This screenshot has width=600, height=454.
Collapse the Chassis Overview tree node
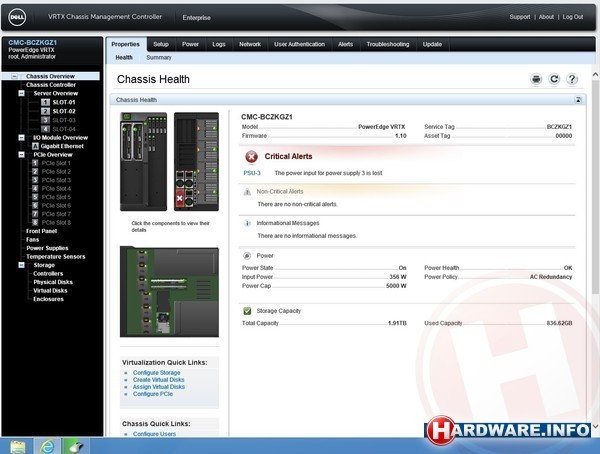14,76
